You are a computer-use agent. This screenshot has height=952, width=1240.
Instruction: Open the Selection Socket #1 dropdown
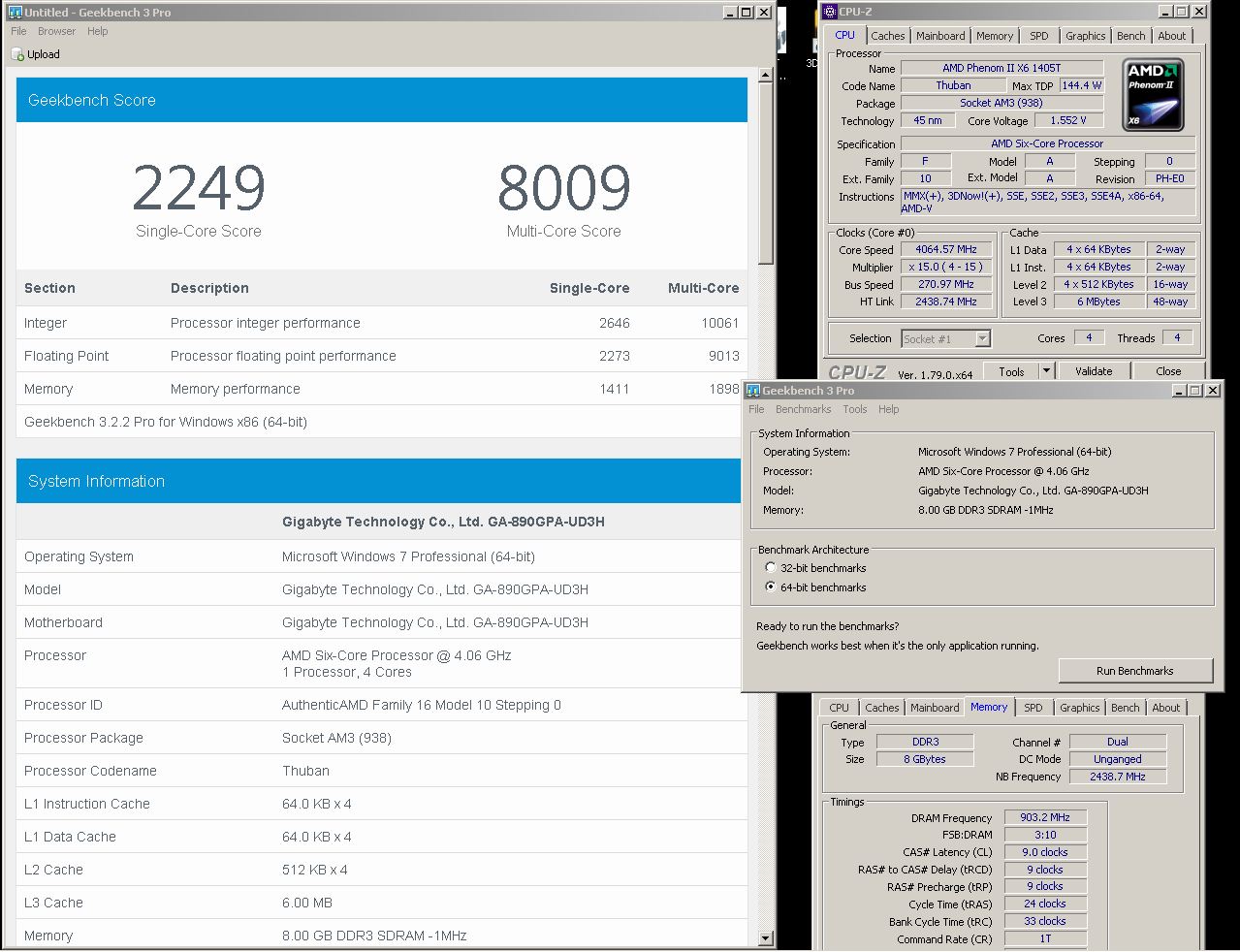point(982,338)
